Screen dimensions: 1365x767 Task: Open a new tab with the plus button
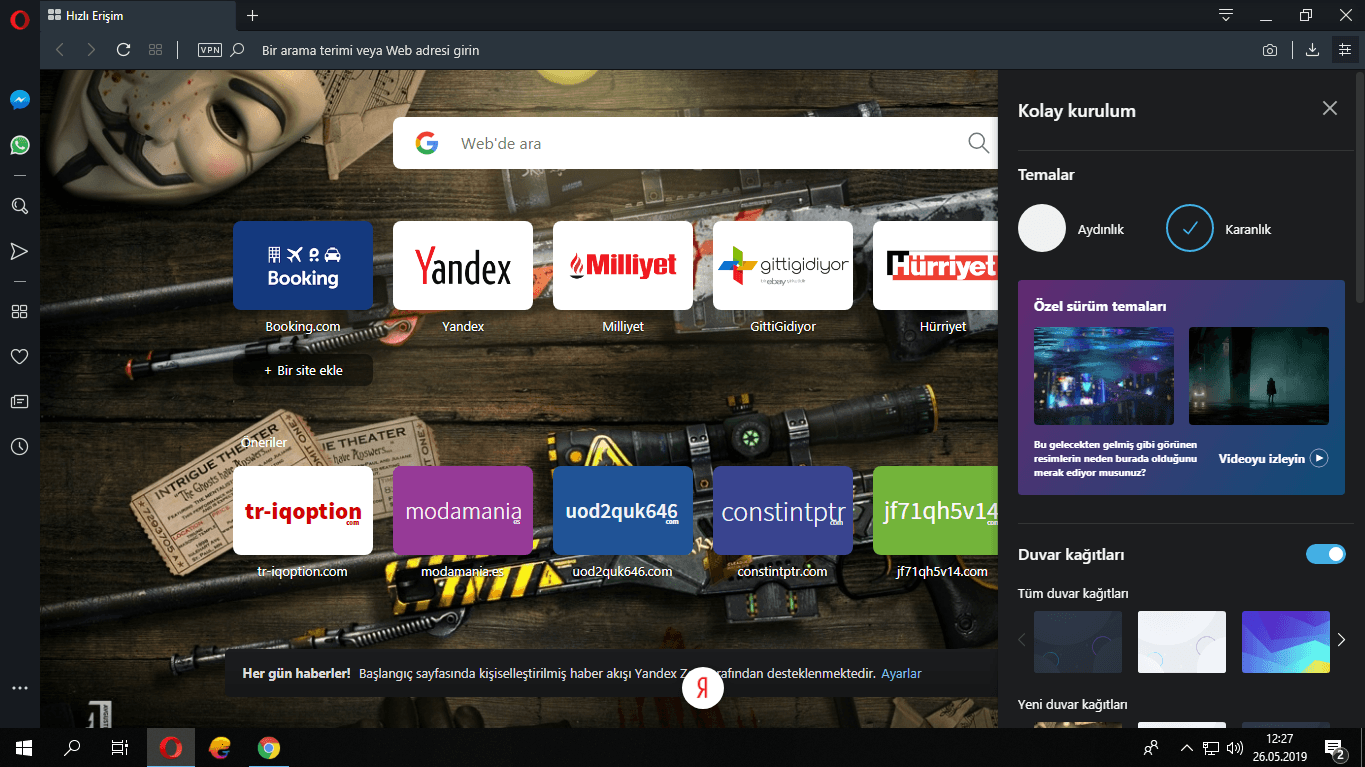[252, 15]
